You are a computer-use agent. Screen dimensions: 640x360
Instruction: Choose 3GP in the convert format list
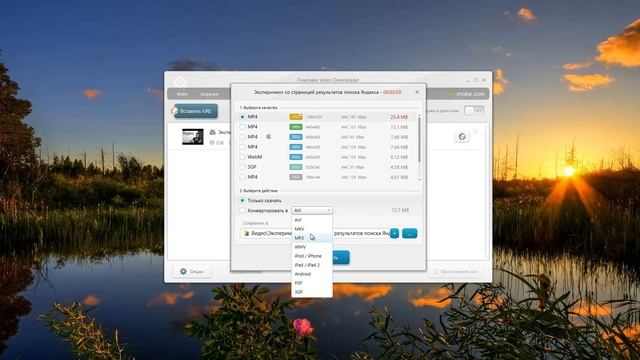click(312, 292)
